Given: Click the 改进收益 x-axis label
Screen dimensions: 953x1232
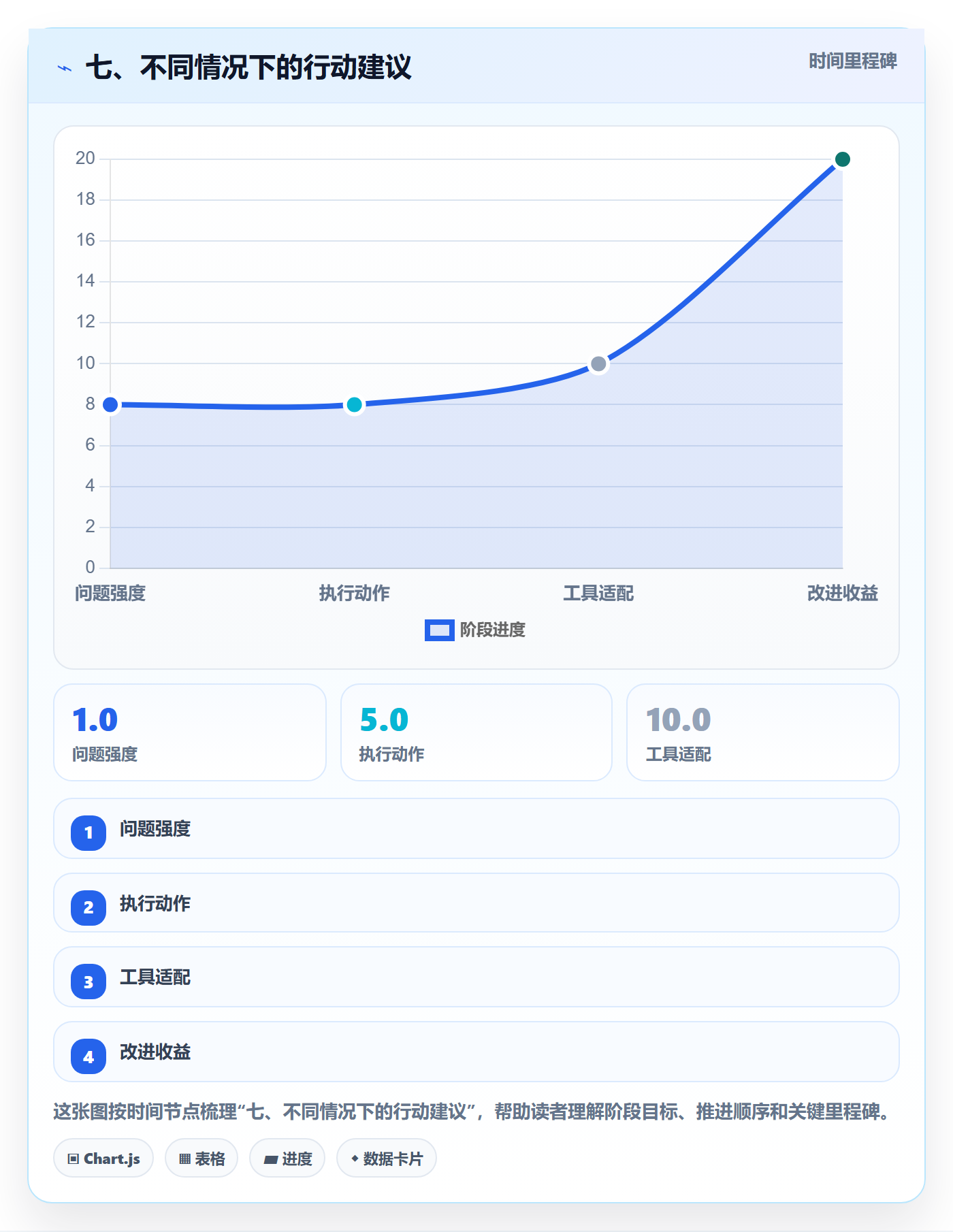Looking at the screenshot, I should coord(843,594).
